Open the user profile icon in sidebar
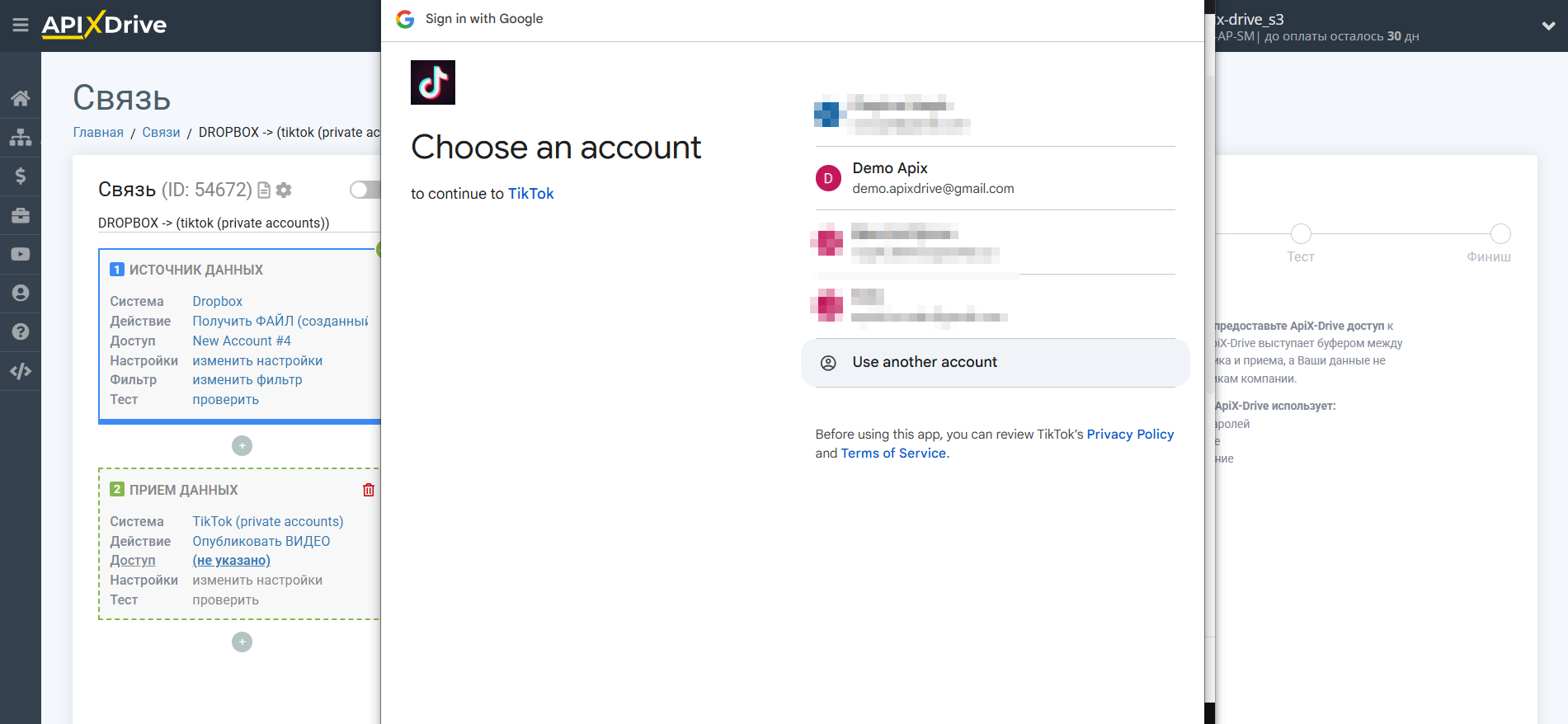 click(21, 293)
